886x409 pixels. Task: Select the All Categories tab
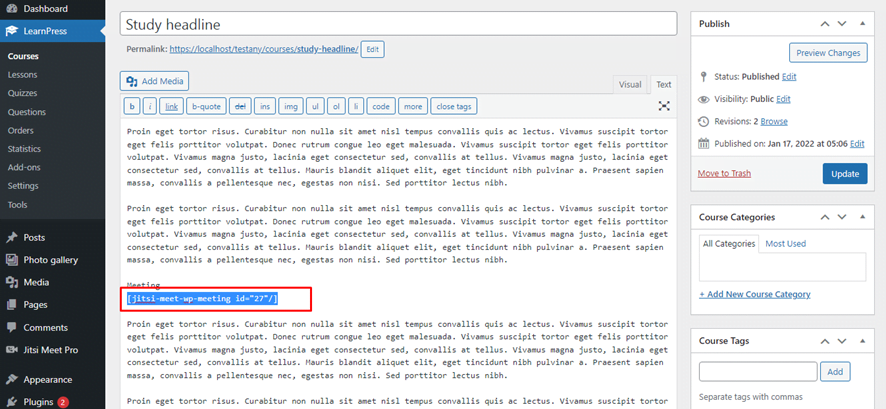click(x=729, y=243)
